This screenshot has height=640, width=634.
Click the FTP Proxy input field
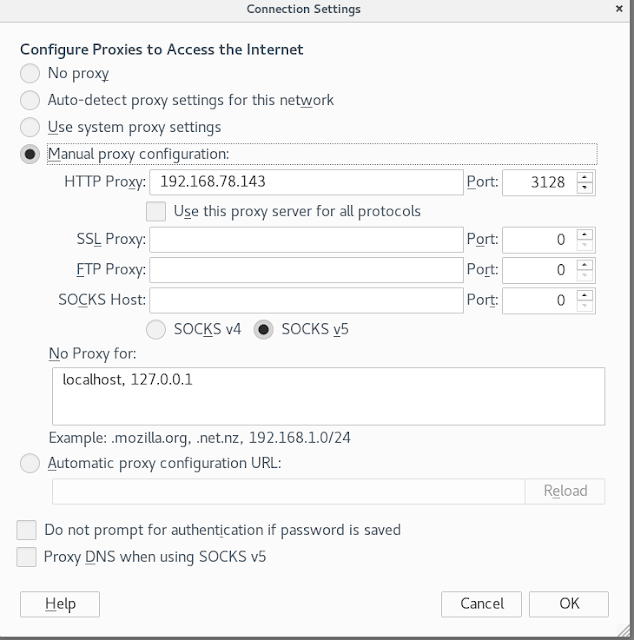[x=306, y=270]
